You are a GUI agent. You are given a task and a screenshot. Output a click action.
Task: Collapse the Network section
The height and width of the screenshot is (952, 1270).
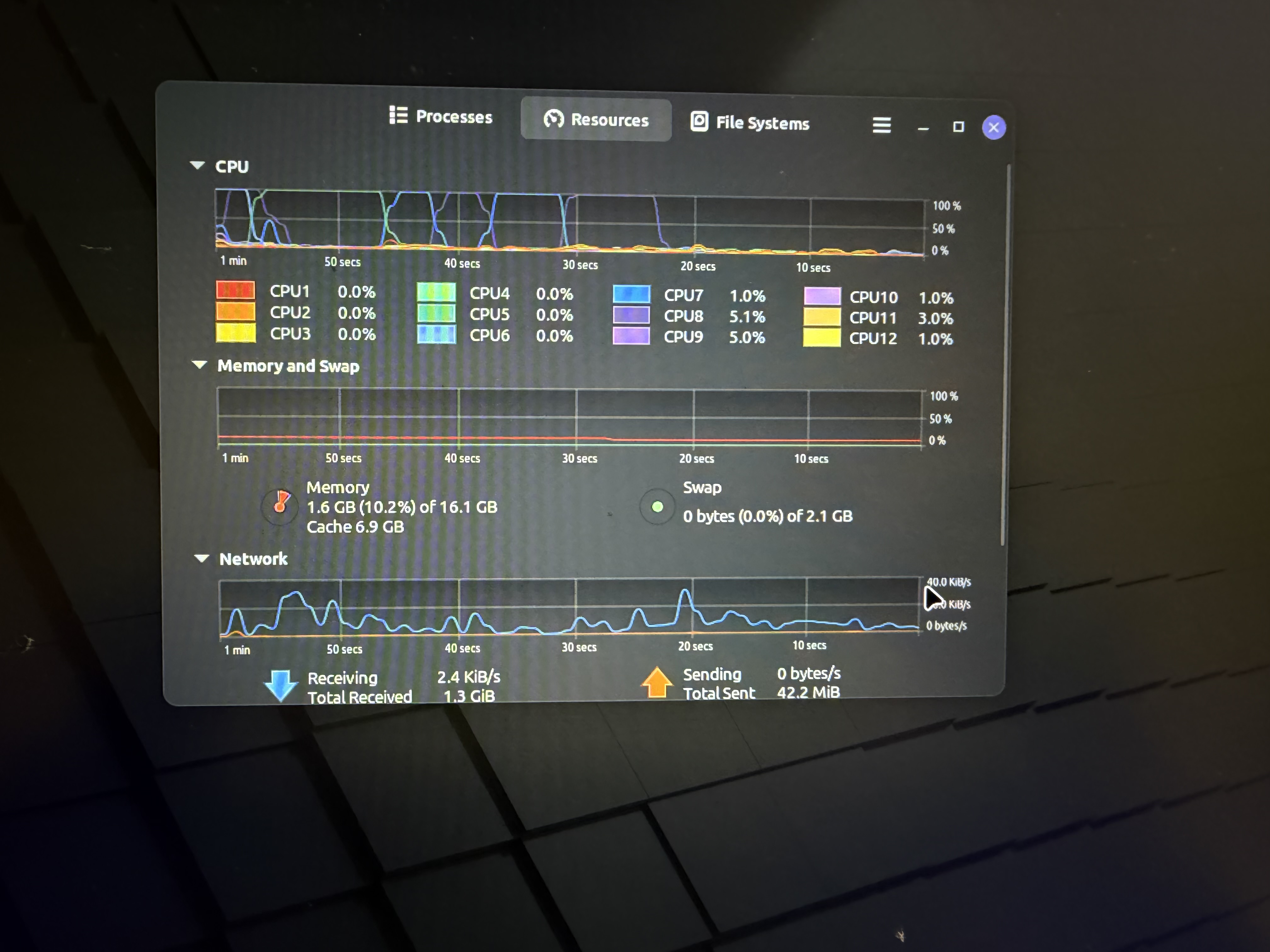point(202,558)
